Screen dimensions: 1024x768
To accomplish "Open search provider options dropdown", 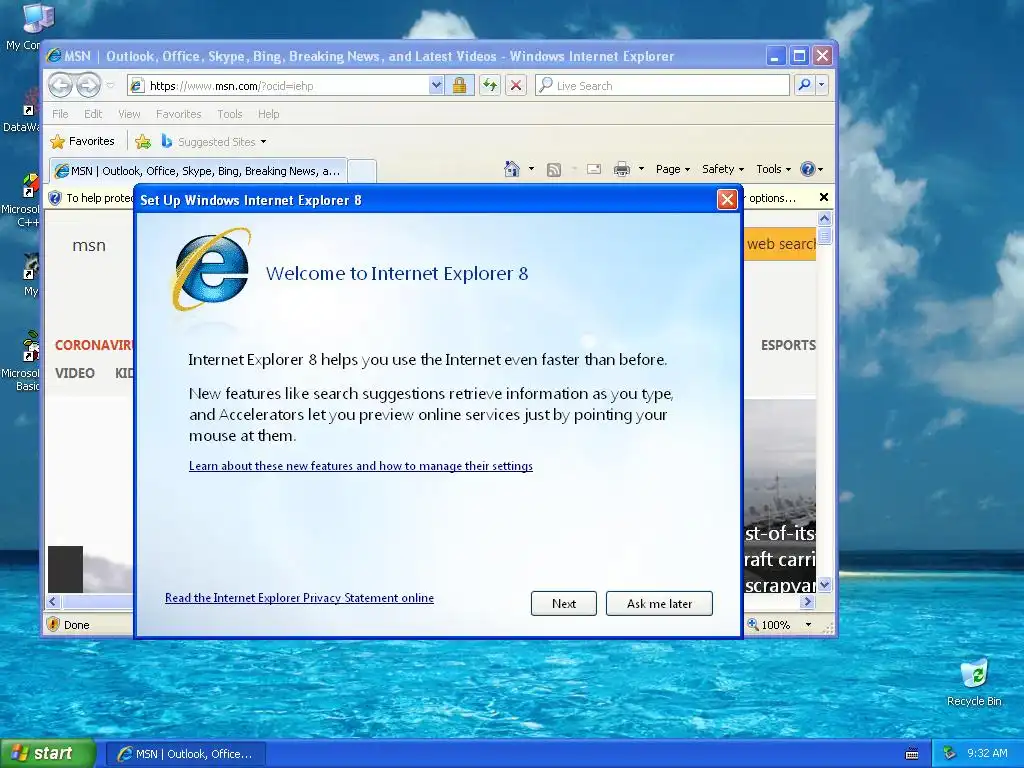I will (822, 85).
